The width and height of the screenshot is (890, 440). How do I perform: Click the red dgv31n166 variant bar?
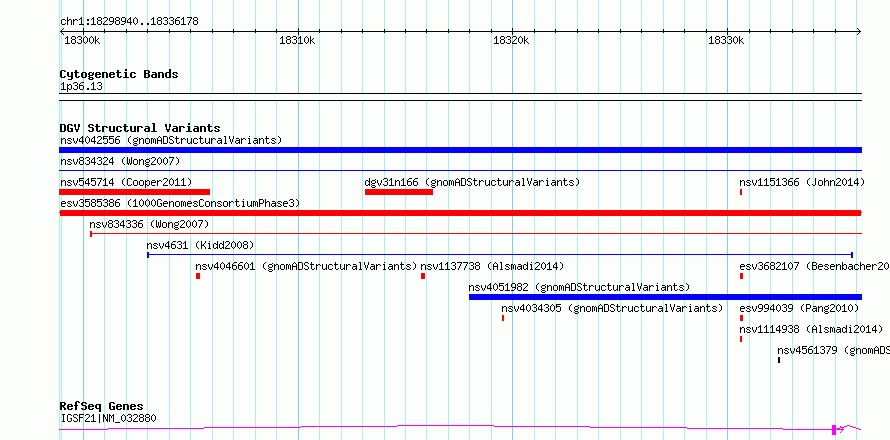pyautogui.click(x=398, y=192)
